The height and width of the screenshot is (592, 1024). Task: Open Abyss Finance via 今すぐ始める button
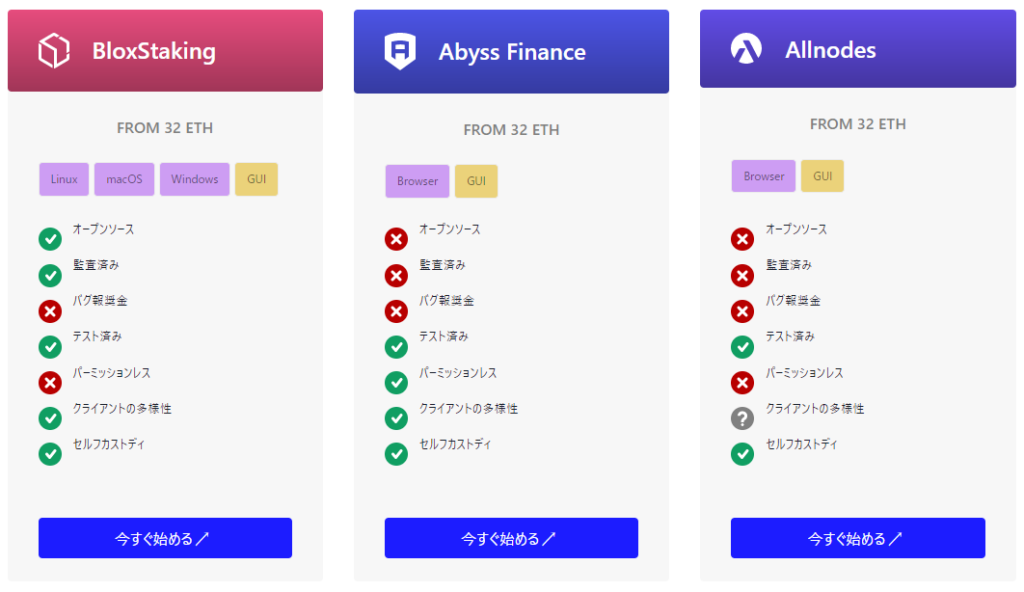[511, 538]
